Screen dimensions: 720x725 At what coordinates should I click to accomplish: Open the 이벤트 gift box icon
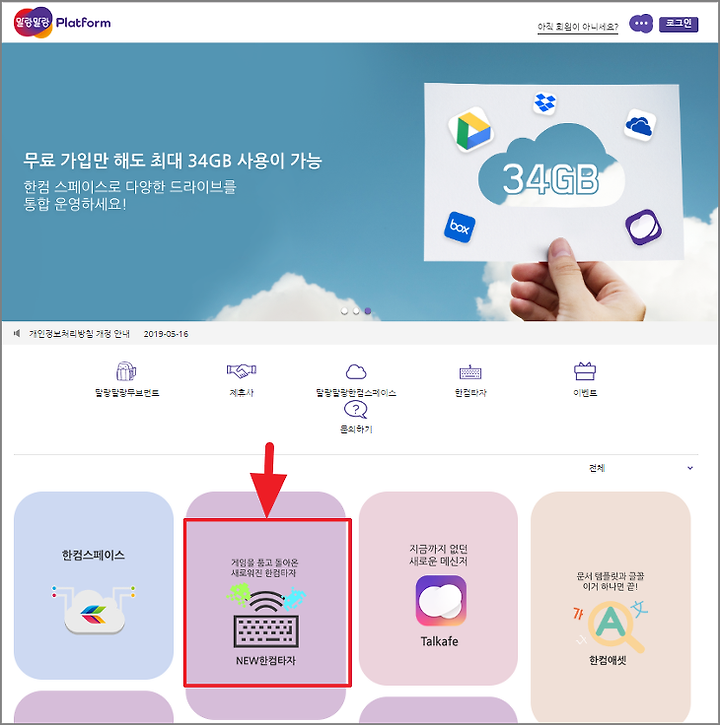click(x=585, y=371)
